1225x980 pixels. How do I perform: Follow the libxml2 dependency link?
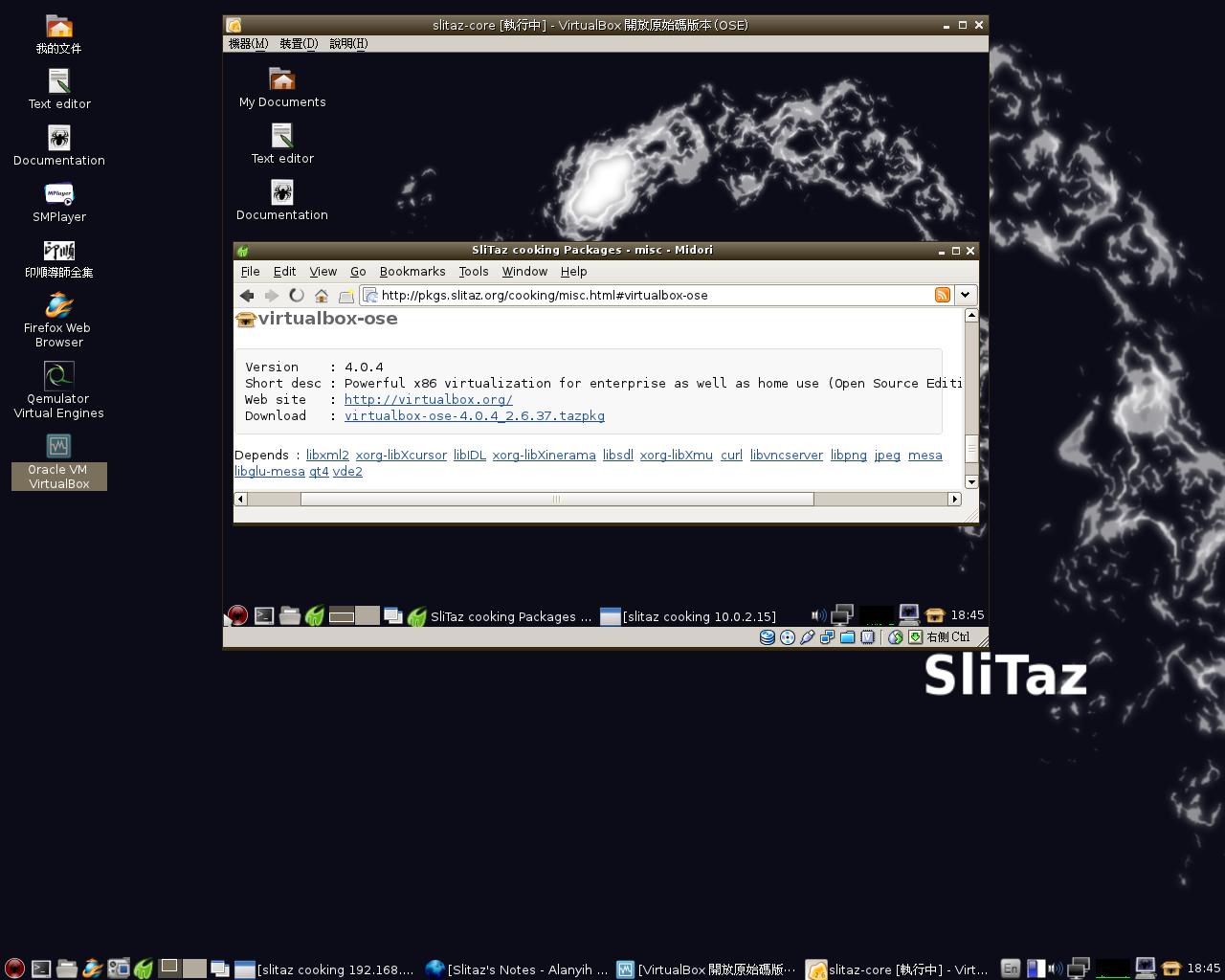coord(327,455)
